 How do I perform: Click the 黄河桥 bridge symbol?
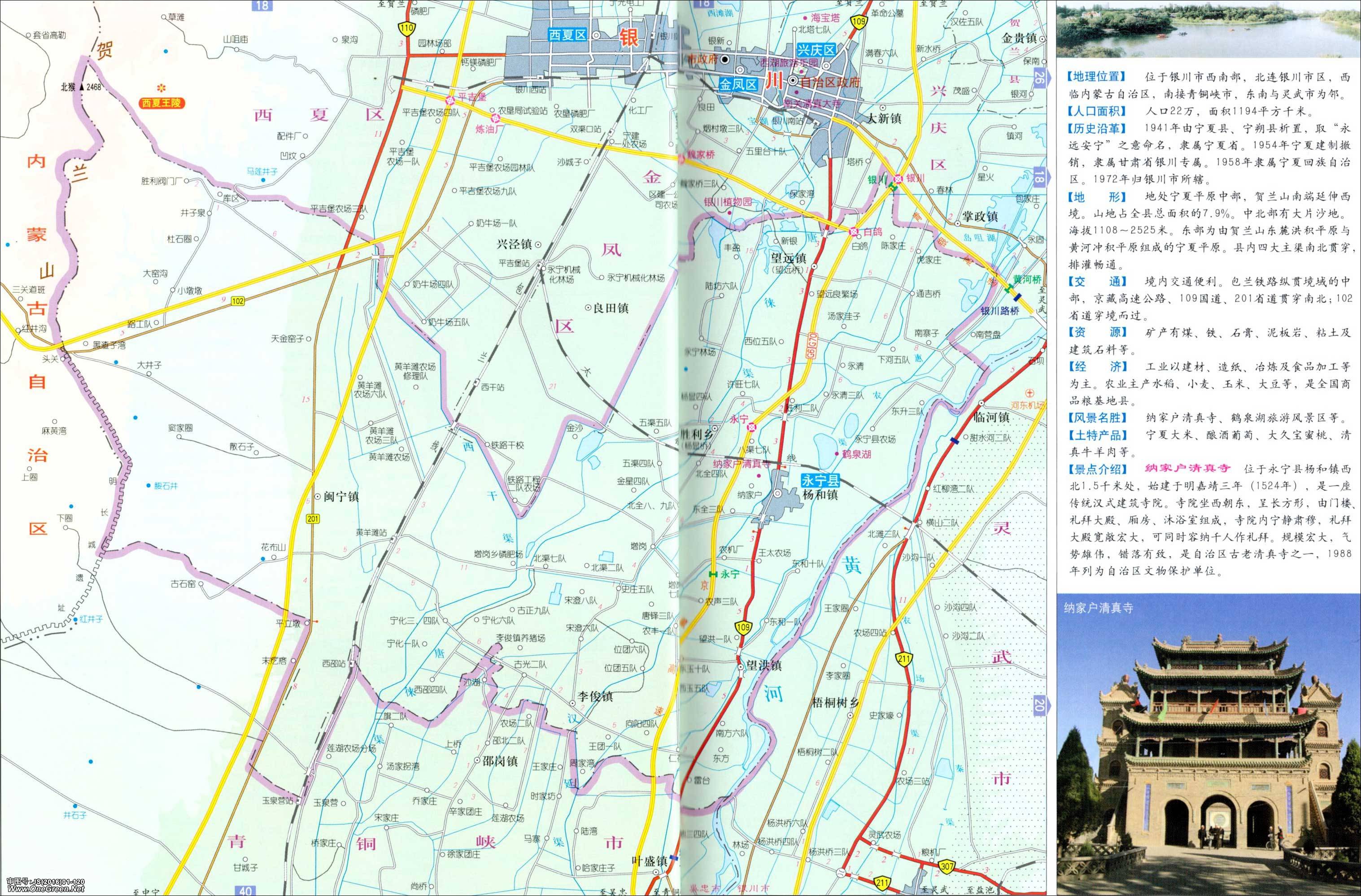1009,289
